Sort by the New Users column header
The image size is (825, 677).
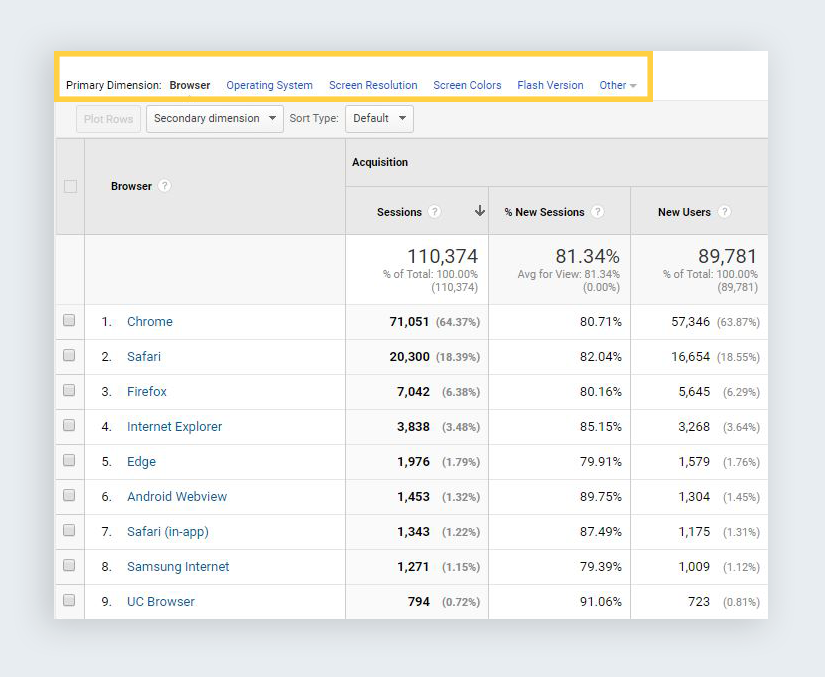click(x=684, y=212)
